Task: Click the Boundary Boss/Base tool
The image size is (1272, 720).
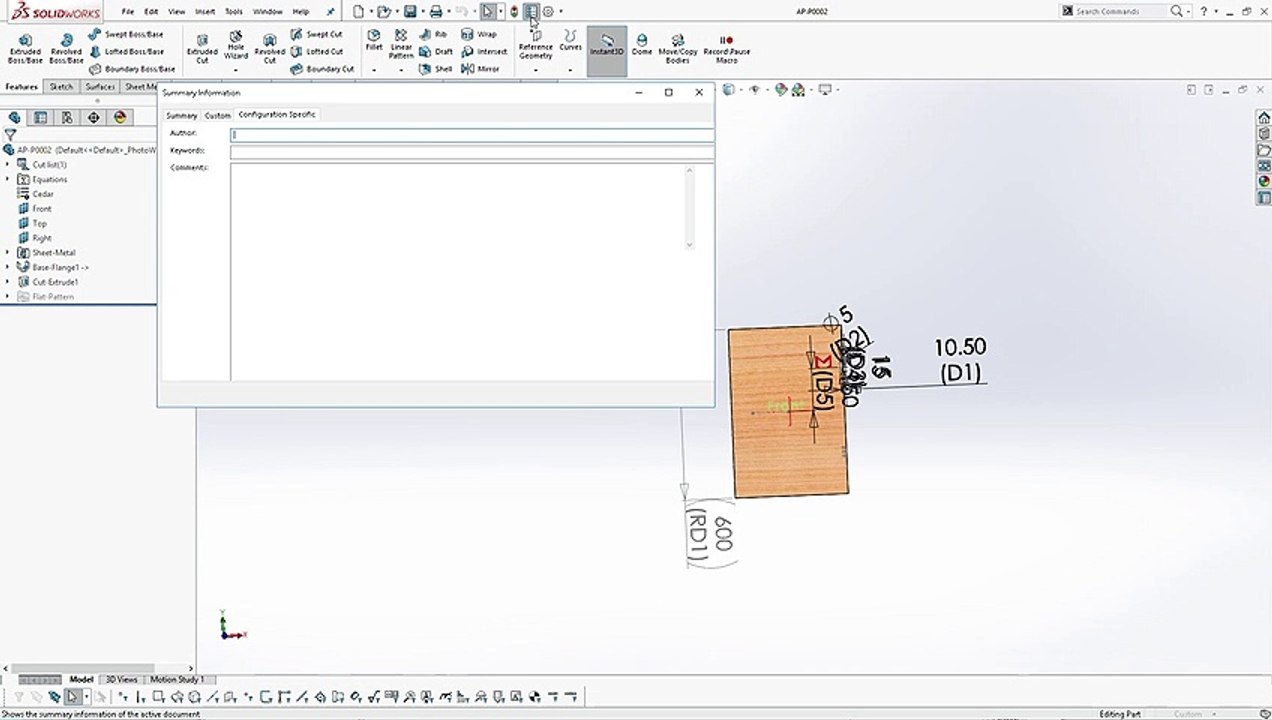Action: pos(132,69)
